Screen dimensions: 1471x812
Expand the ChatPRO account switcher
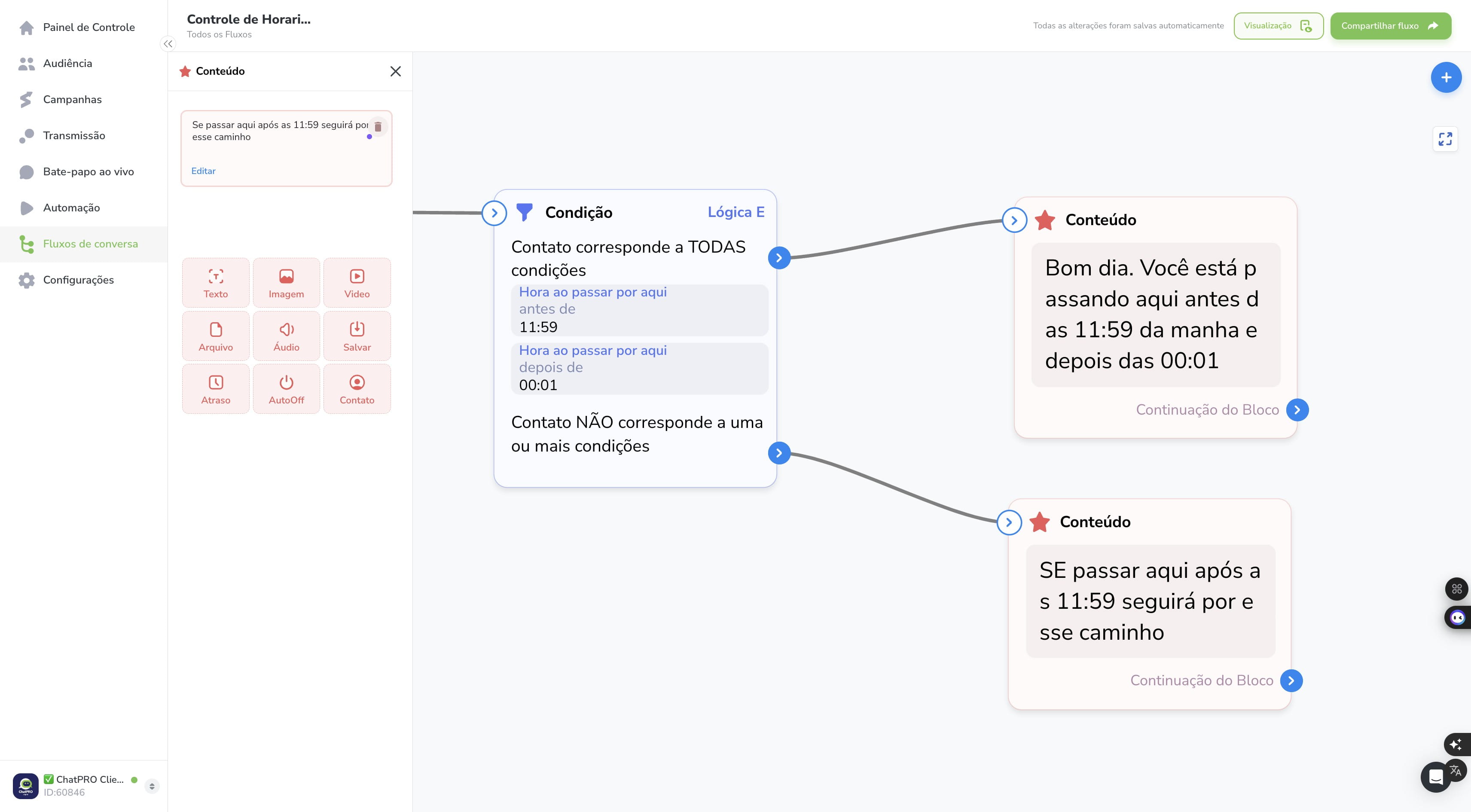click(x=152, y=786)
